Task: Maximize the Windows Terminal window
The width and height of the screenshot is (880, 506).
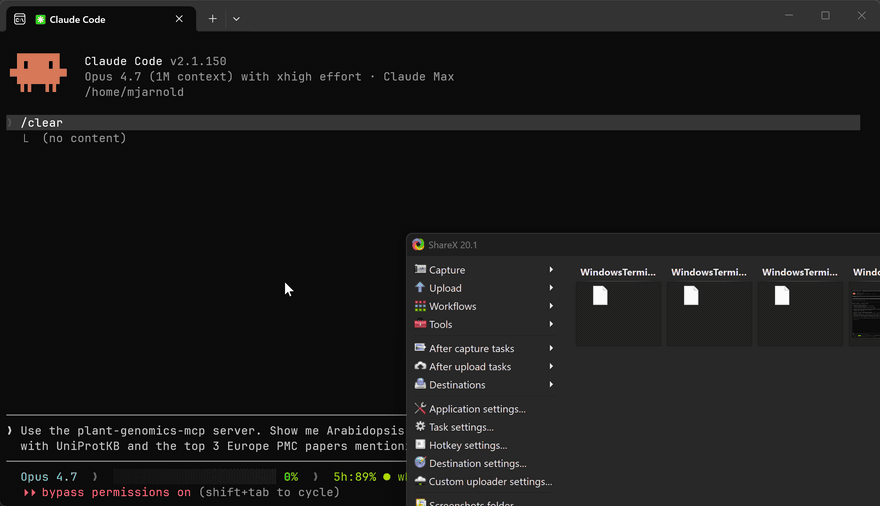Action: (825, 16)
